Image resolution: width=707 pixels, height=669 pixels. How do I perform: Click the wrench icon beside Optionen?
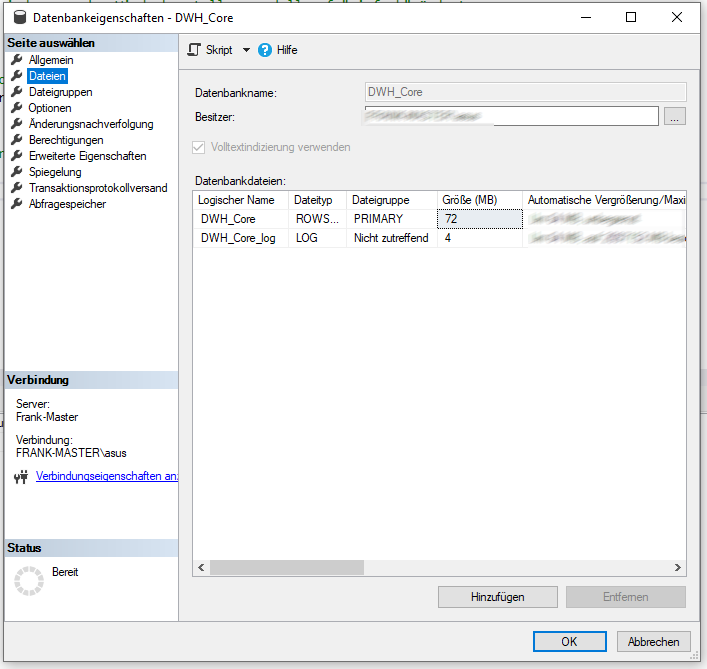click(x=16, y=108)
